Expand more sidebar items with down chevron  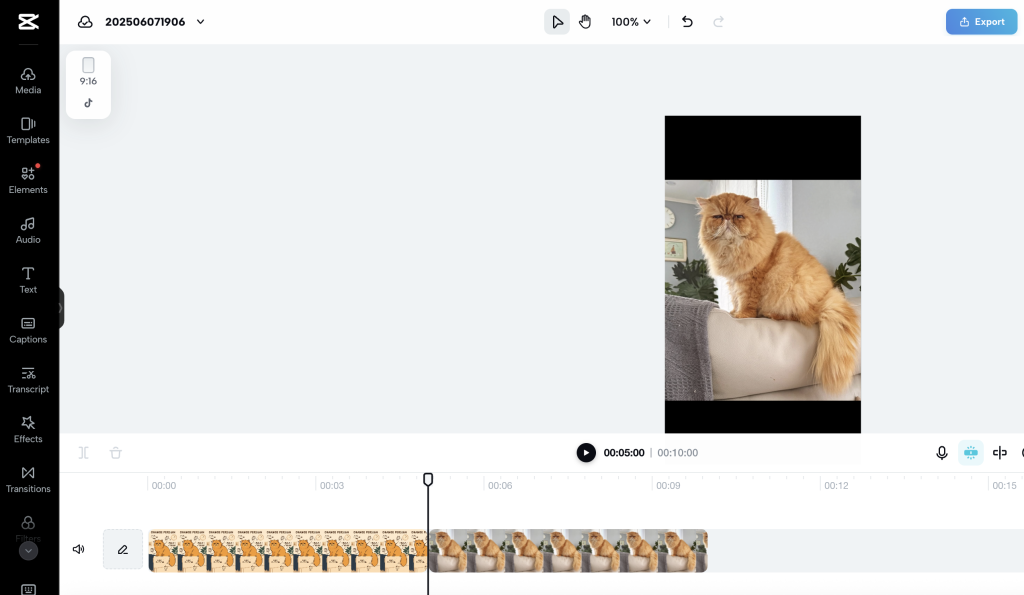click(28, 551)
